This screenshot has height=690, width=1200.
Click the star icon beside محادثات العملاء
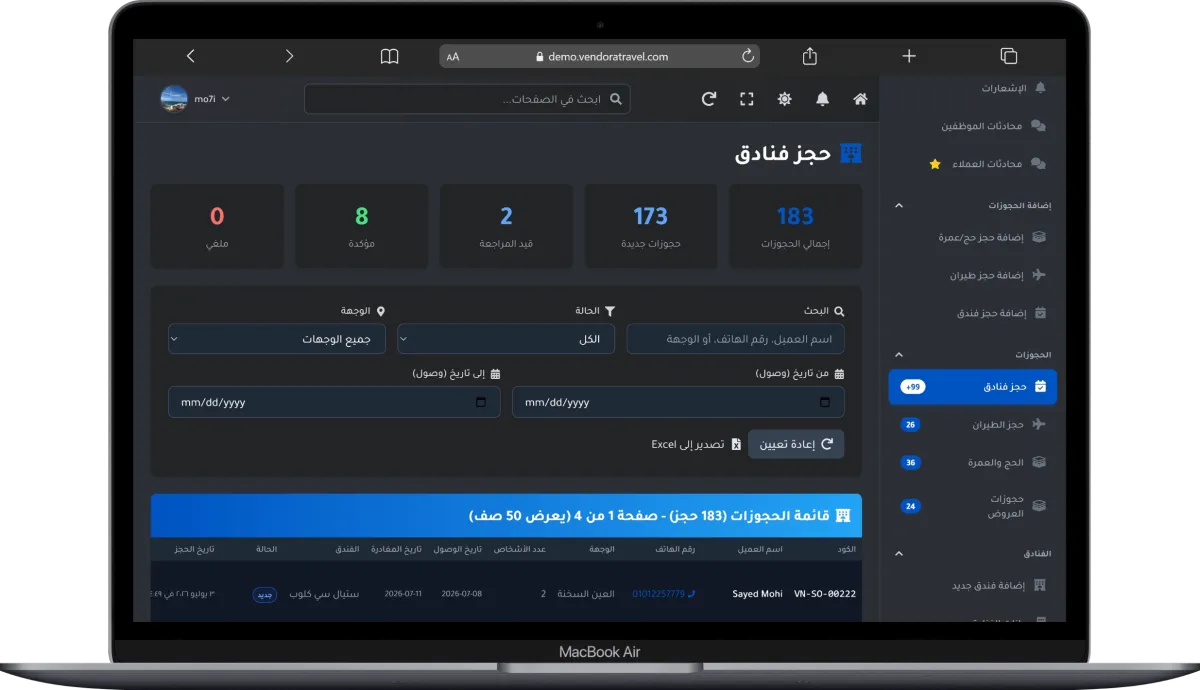935,164
